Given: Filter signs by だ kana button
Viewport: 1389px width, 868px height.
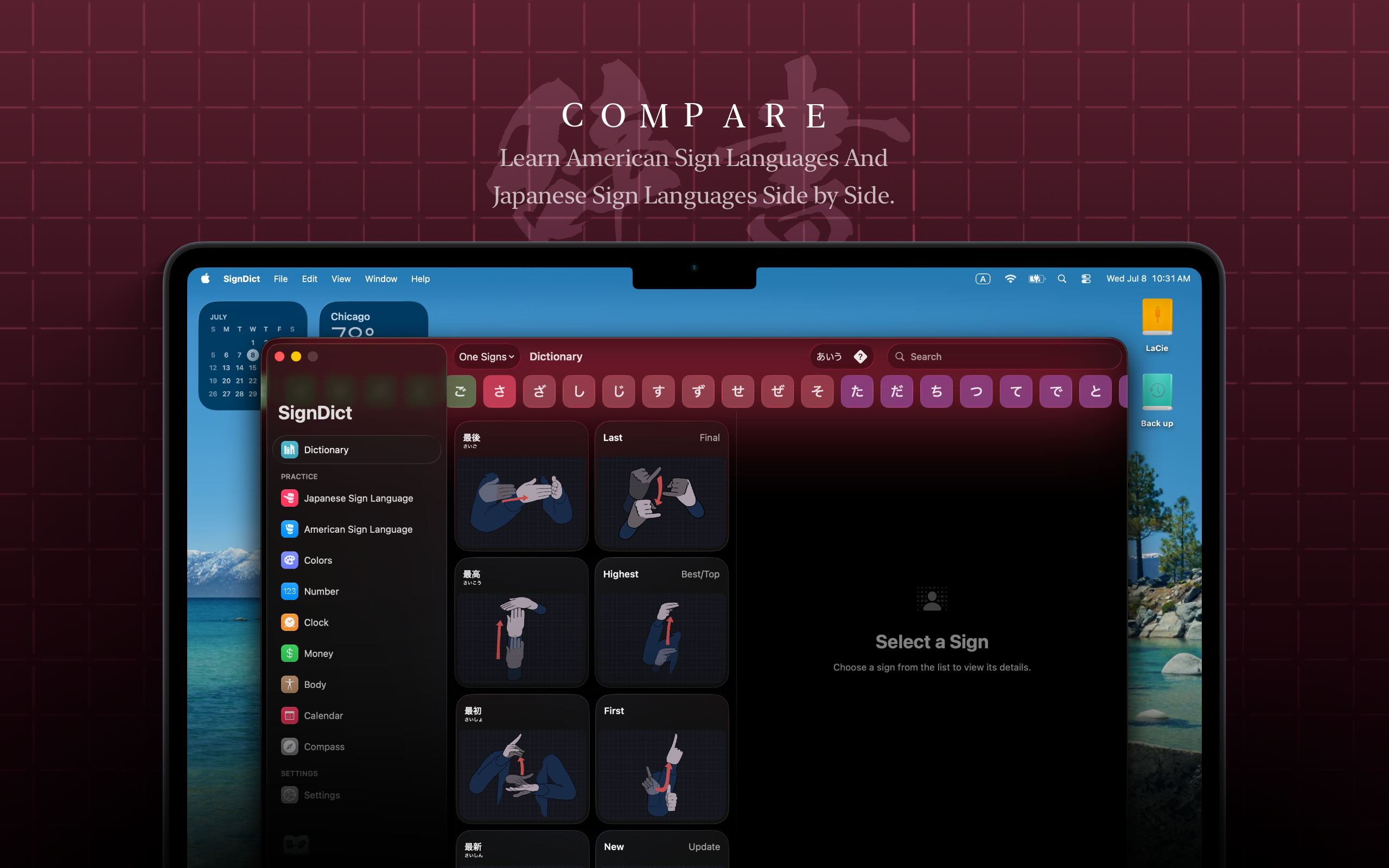Looking at the screenshot, I should click(896, 392).
